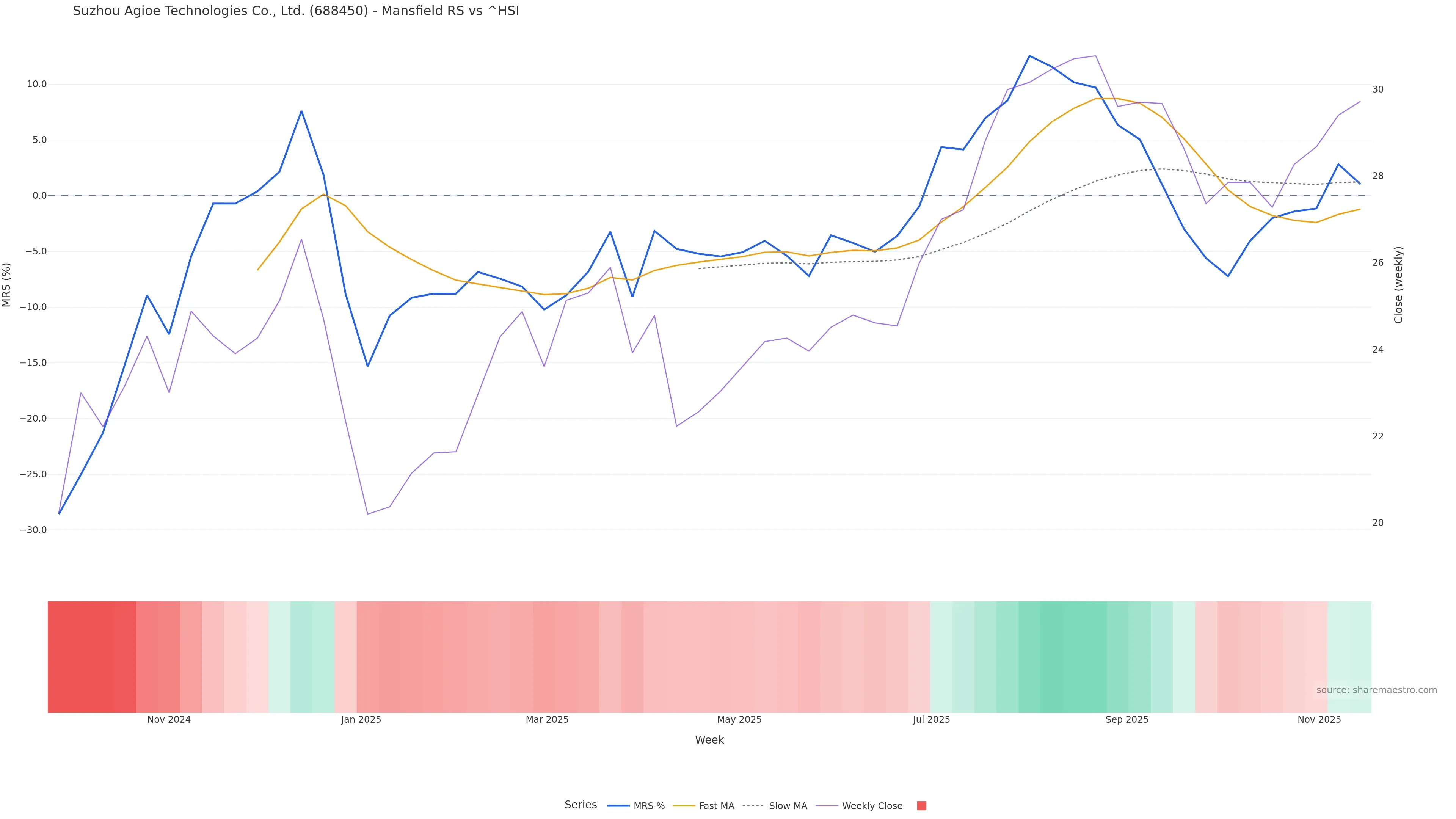Select the Jul 2025 x-axis label

point(932,720)
